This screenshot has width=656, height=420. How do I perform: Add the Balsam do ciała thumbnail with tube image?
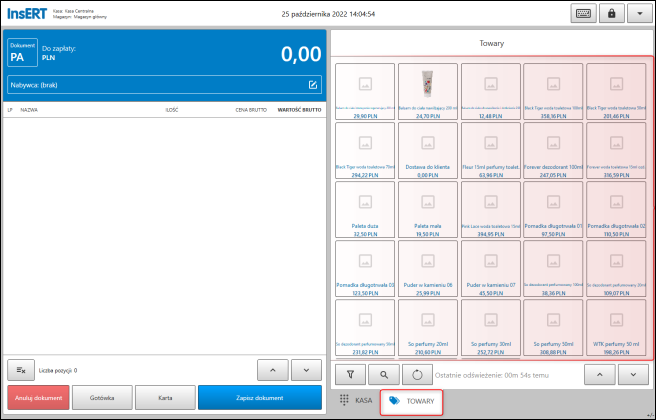point(428,92)
